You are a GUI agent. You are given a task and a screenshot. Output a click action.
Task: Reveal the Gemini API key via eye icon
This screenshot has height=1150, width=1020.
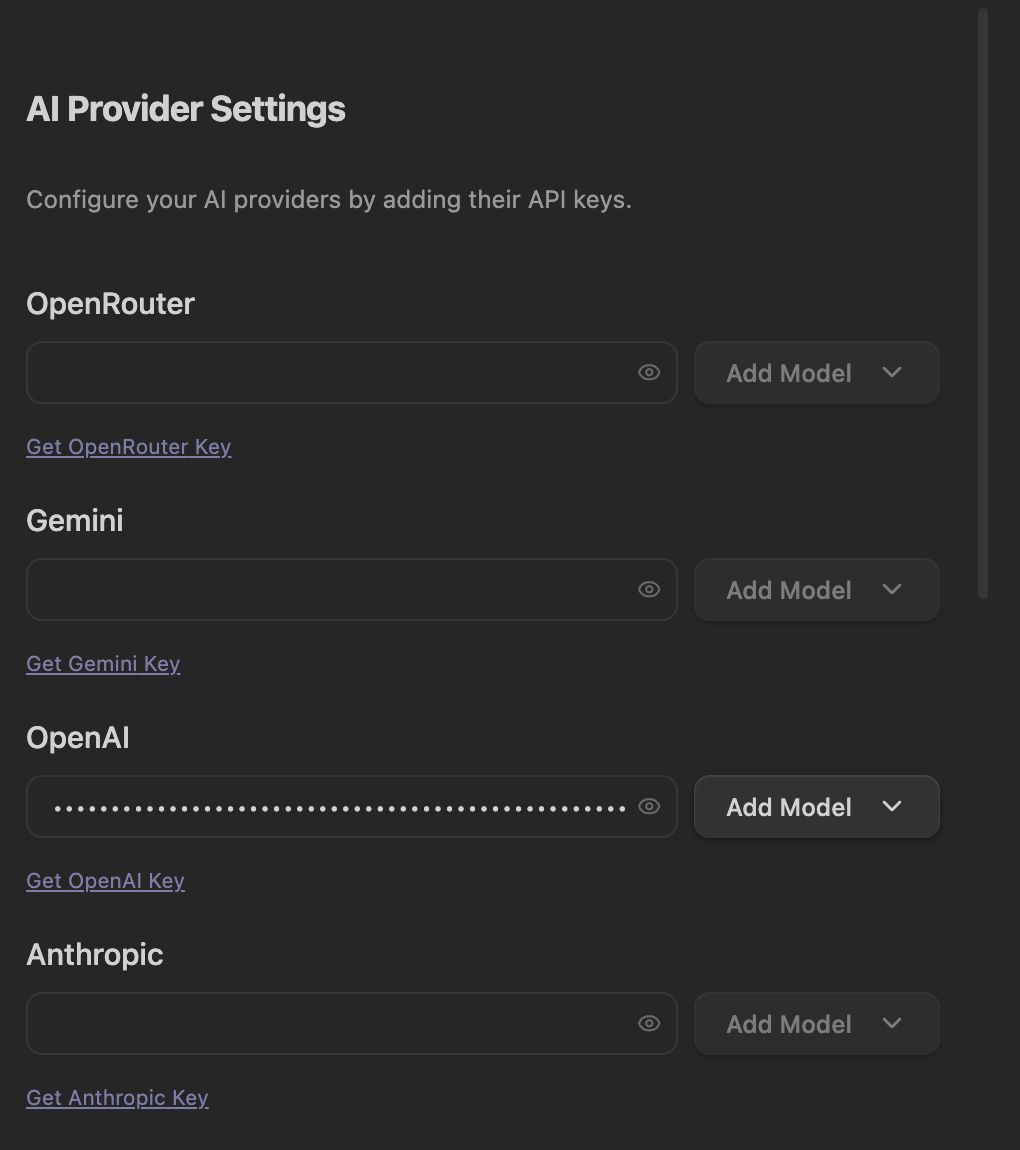tap(649, 590)
